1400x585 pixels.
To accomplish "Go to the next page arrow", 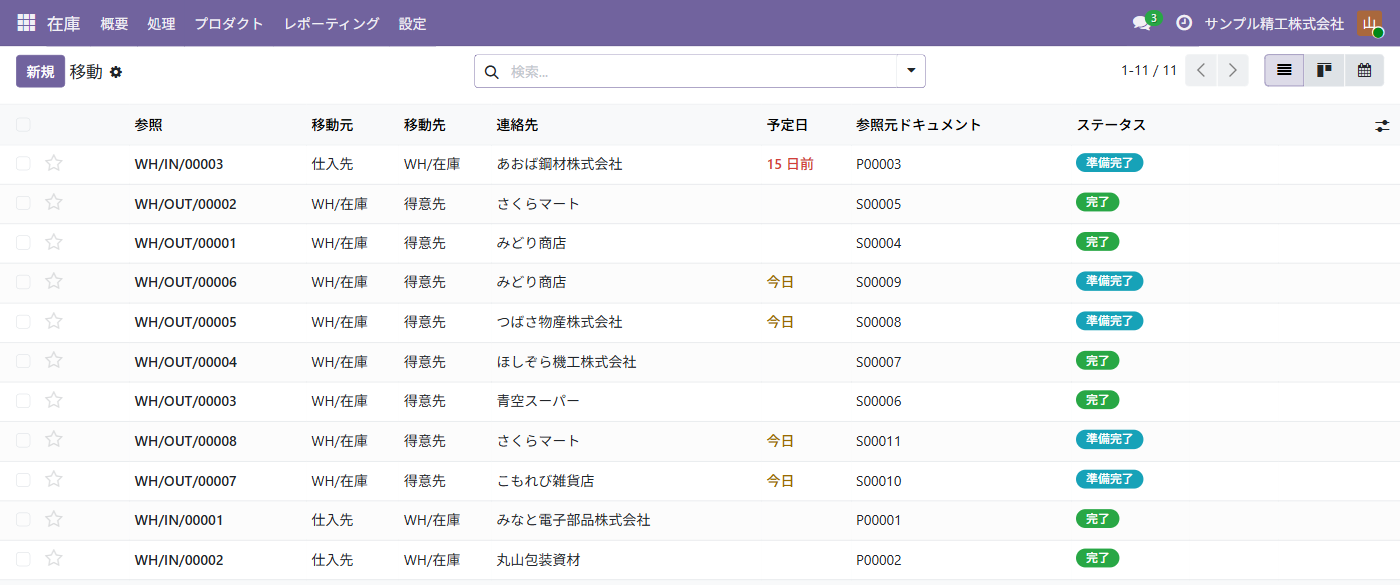I will (1233, 71).
